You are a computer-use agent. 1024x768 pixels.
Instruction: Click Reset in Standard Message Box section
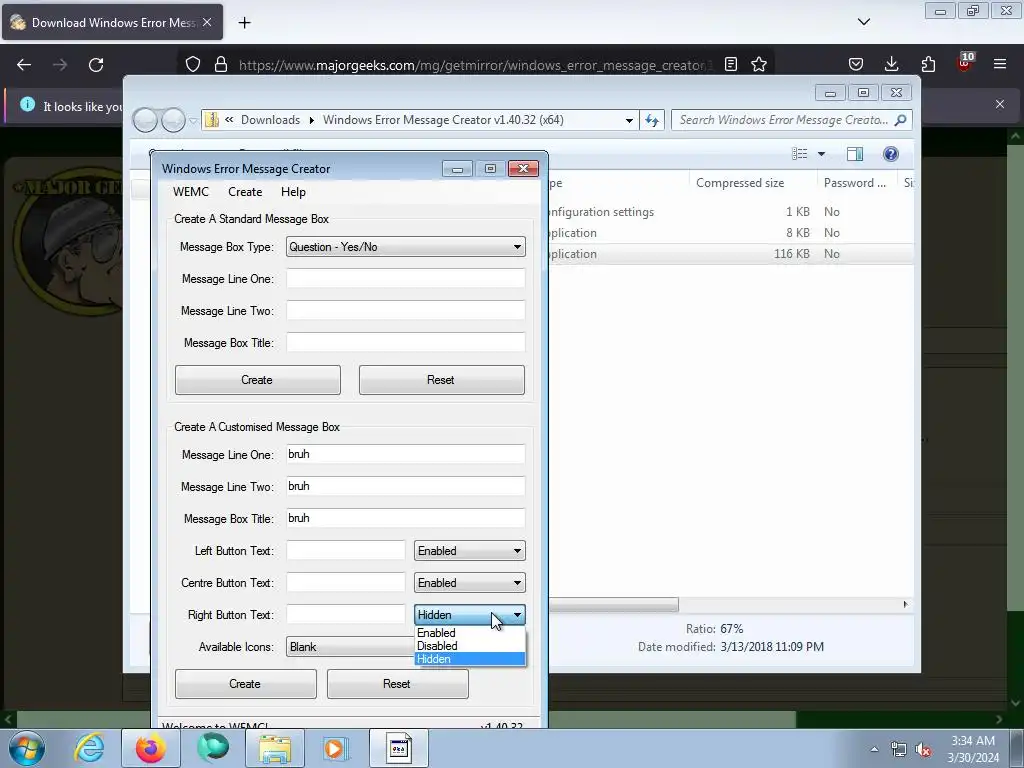441,380
